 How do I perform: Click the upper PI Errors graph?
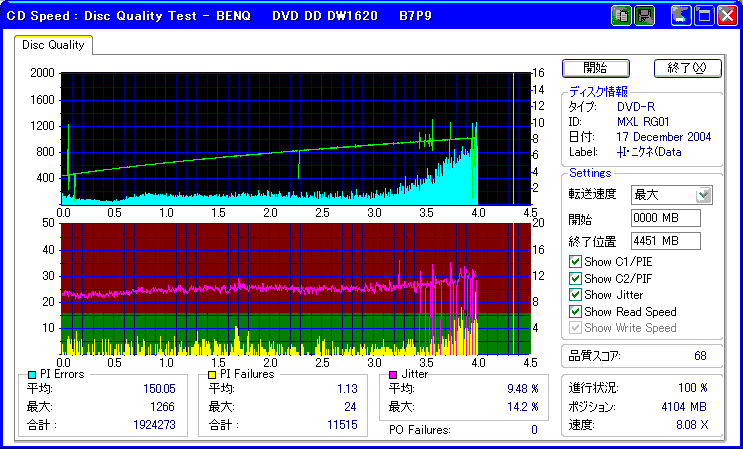(x=296, y=138)
